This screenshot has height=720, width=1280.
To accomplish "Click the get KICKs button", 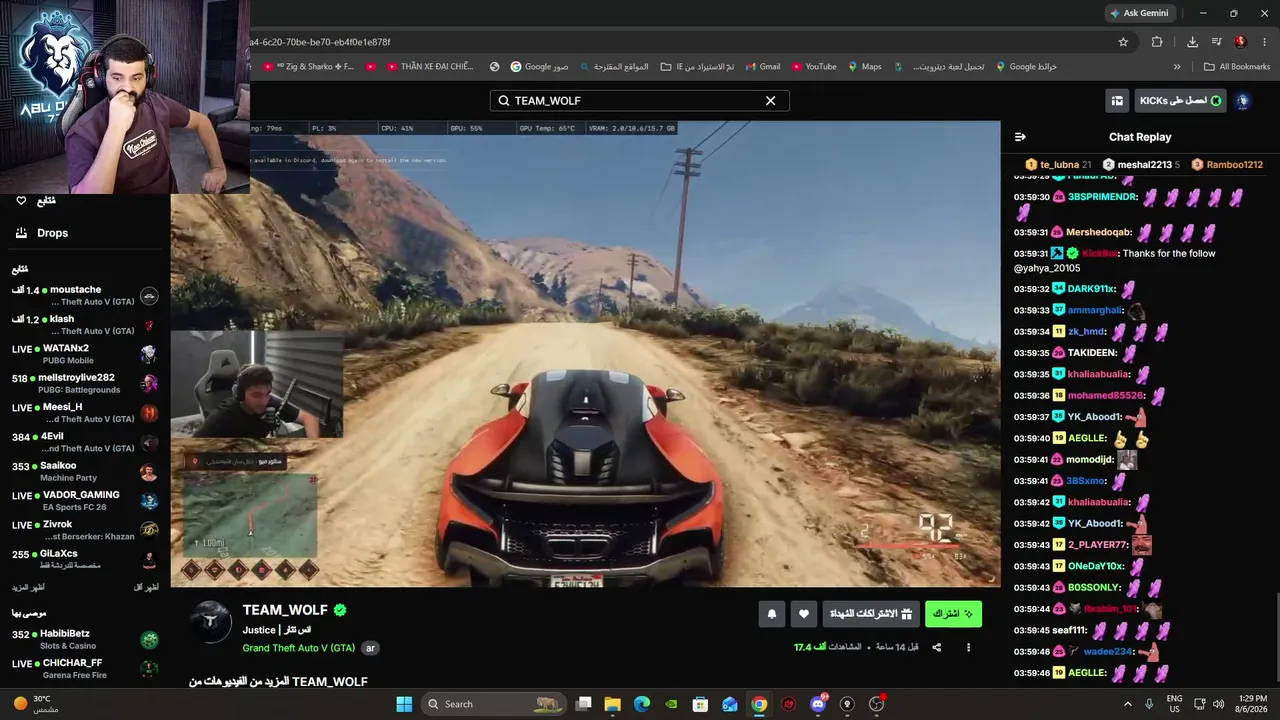I will tap(1181, 101).
